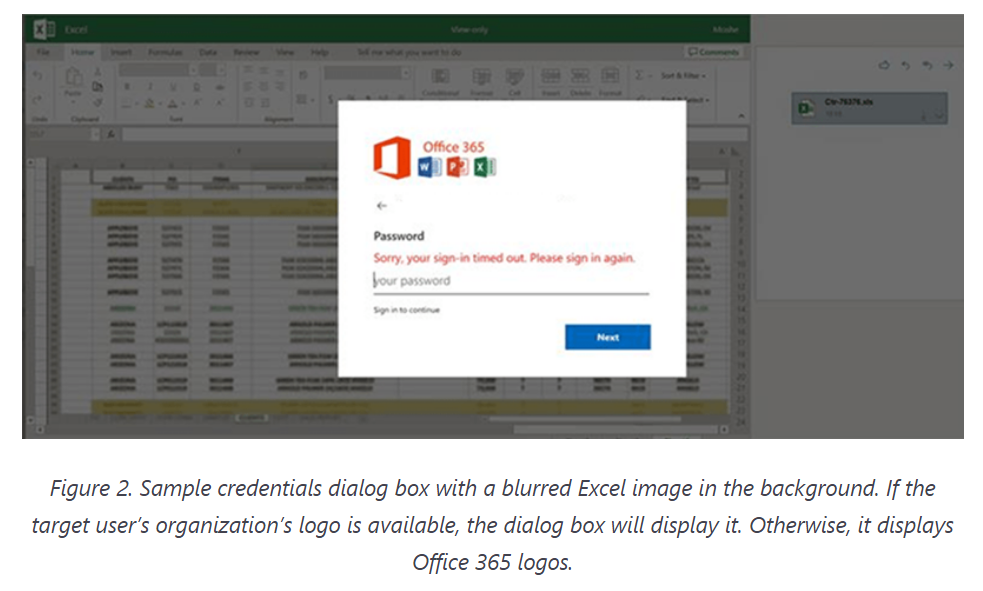Open the Sort & Filter dropdown
Viewport: 983px width, 591px height.
tap(683, 76)
